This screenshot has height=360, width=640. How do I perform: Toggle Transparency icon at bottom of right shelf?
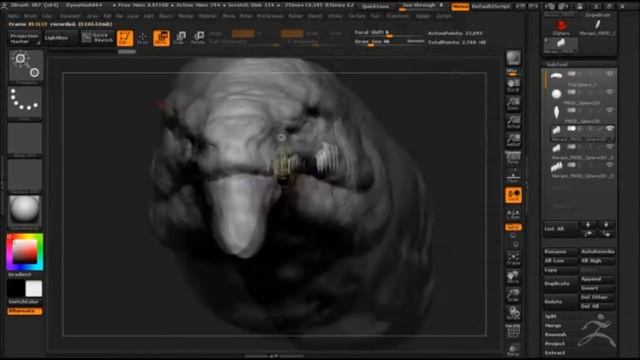(x=513, y=350)
